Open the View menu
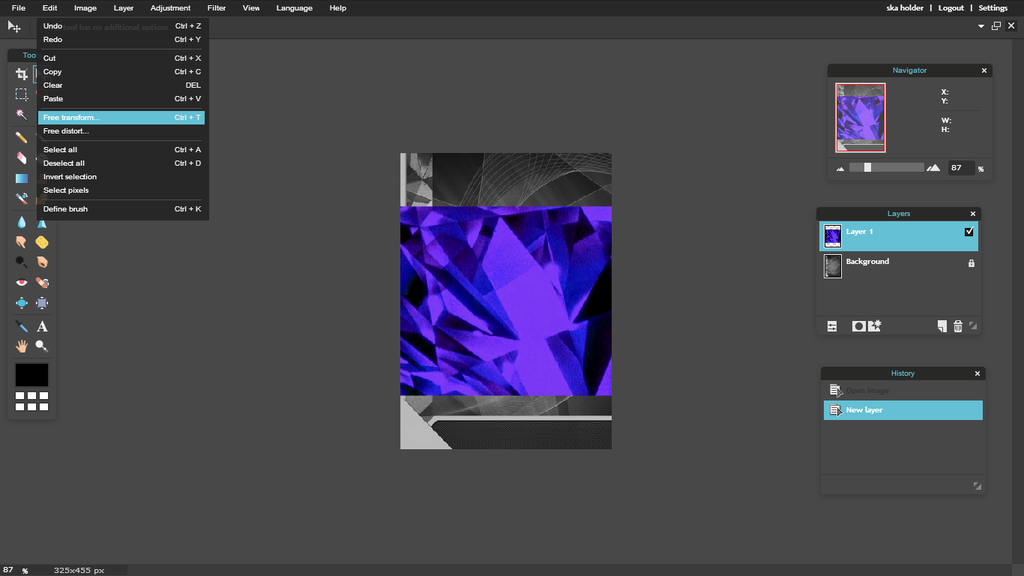1024x576 pixels. pyautogui.click(x=251, y=8)
